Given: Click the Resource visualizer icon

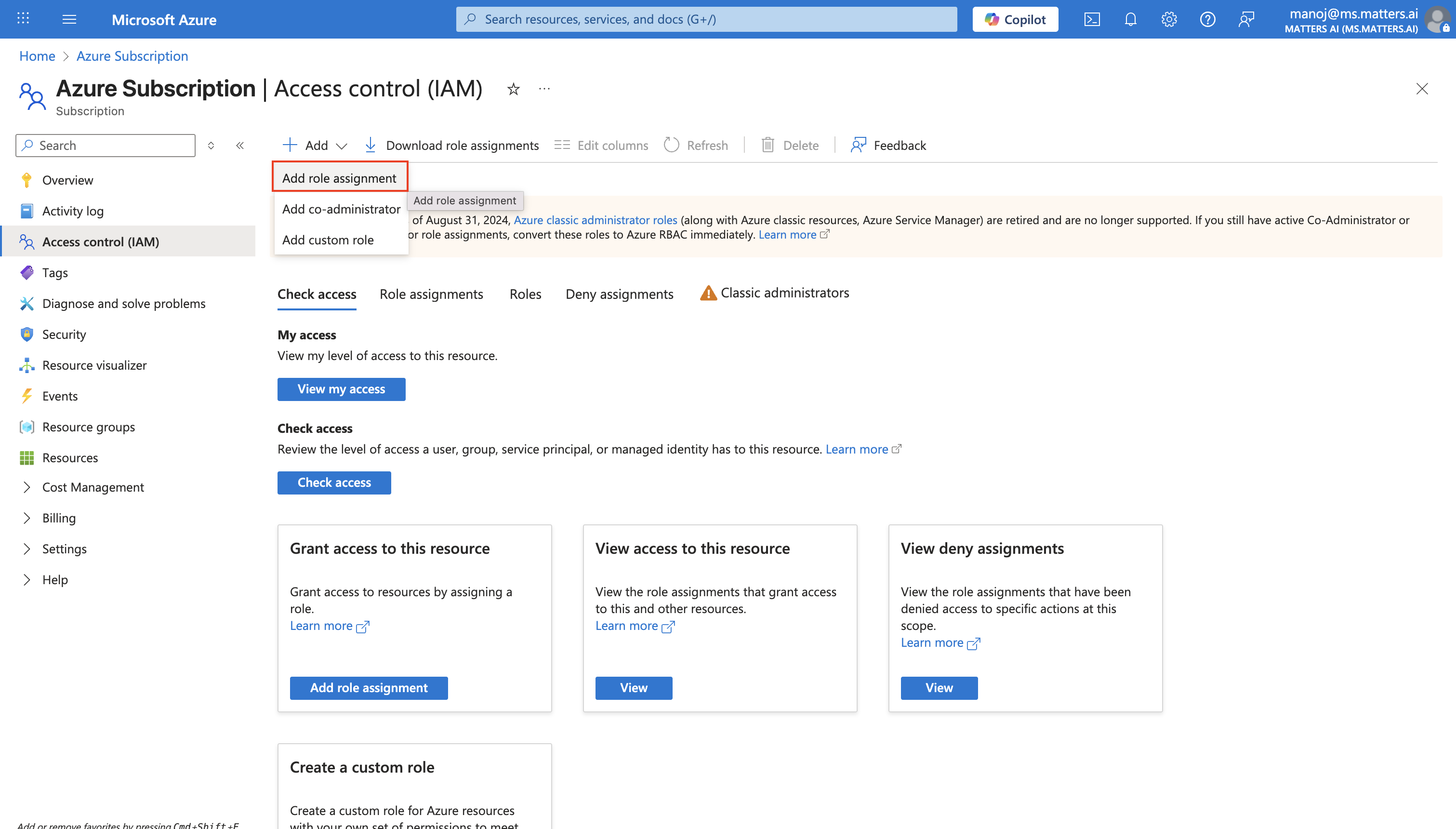Looking at the screenshot, I should point(26,365).
